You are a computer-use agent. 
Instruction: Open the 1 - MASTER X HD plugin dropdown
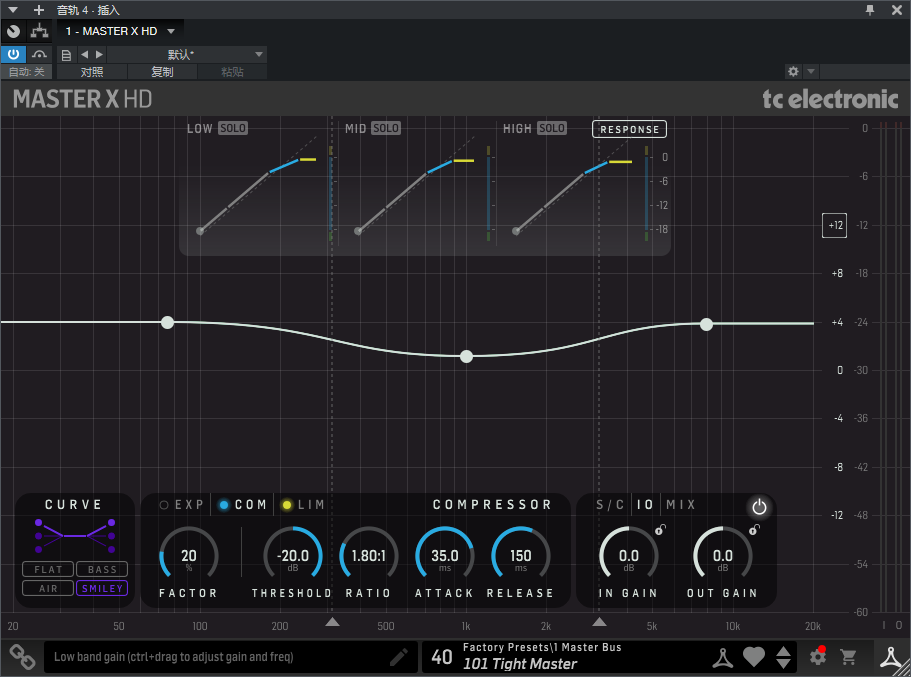coord(120,31)
